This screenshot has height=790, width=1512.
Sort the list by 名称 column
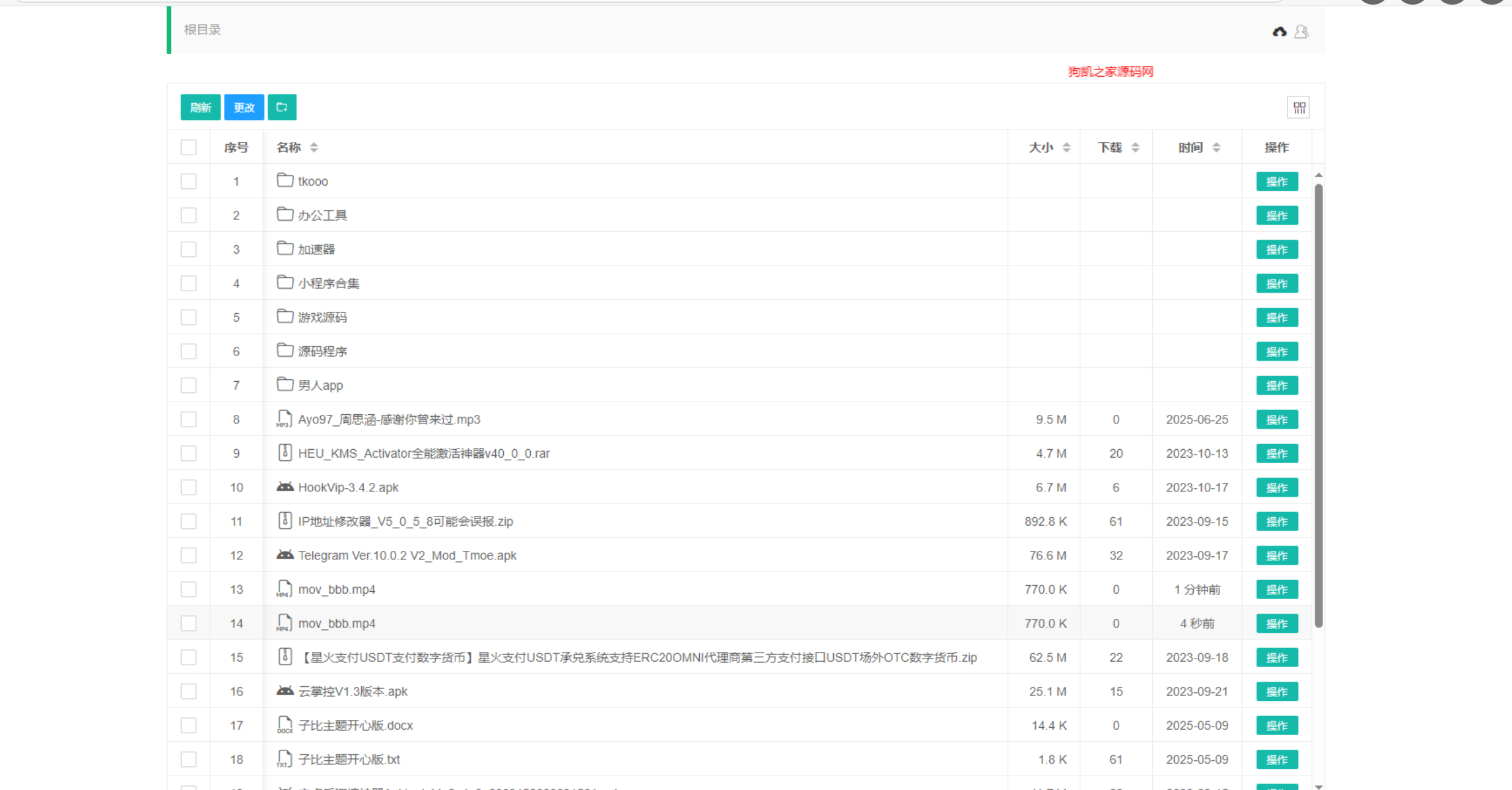pyautogui.click(x=314, y=147)
